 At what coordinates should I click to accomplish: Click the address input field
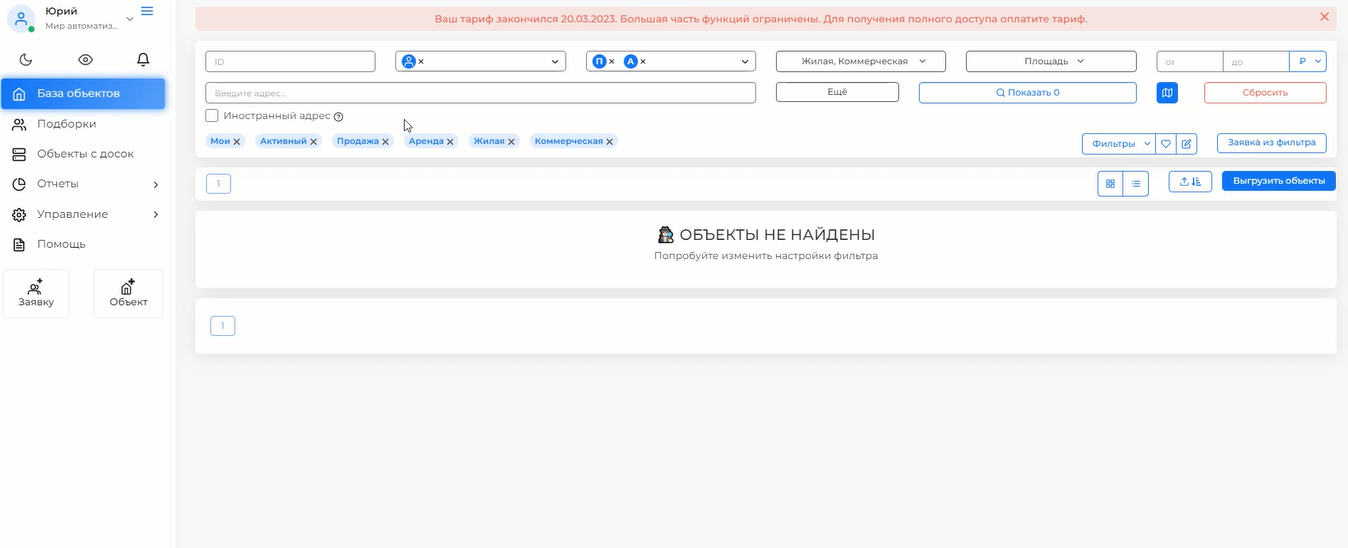coord(480,93)
